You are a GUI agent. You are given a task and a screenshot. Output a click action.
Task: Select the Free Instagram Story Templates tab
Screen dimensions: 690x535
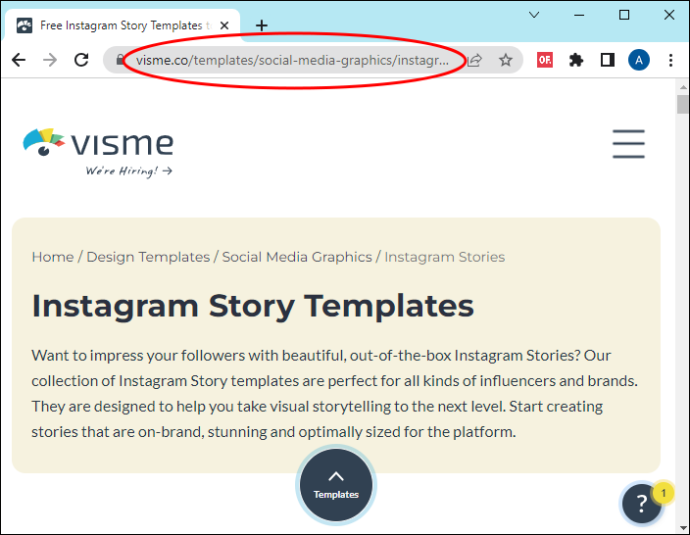[x=121, y=26]
